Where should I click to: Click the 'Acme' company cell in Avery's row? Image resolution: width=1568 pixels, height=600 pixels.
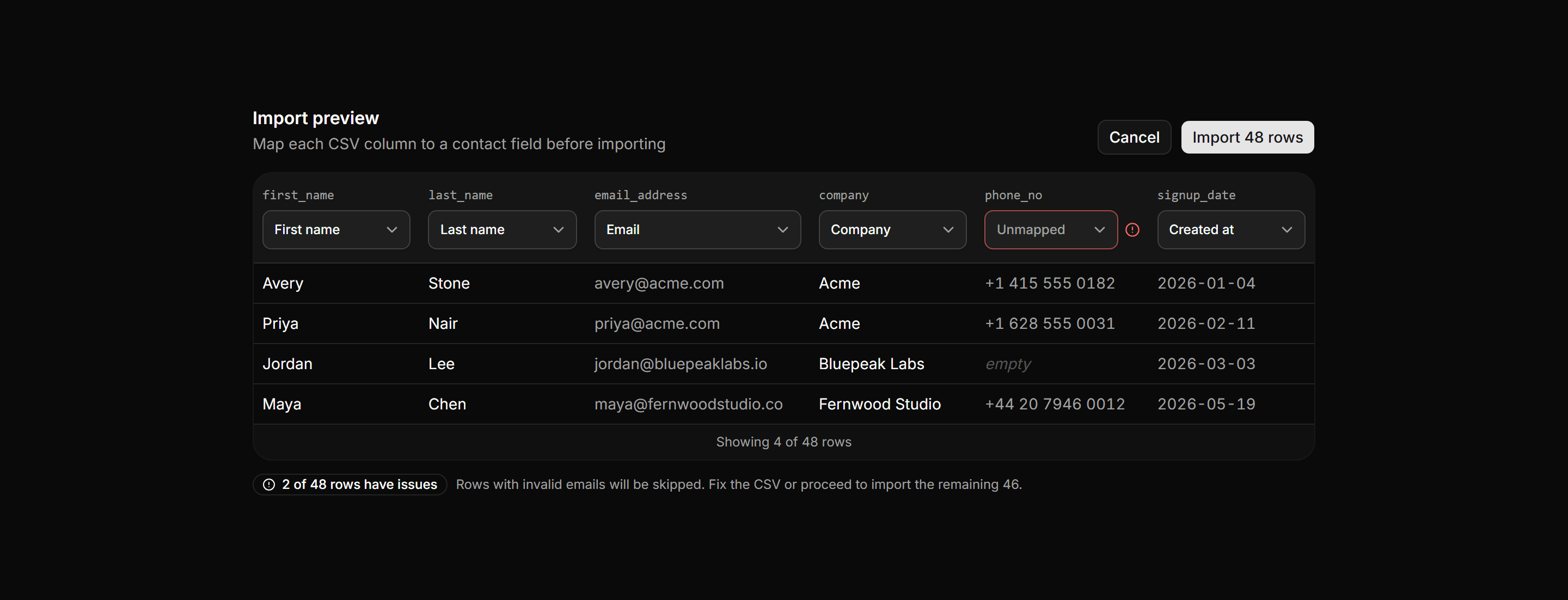[x=839, y=284]
